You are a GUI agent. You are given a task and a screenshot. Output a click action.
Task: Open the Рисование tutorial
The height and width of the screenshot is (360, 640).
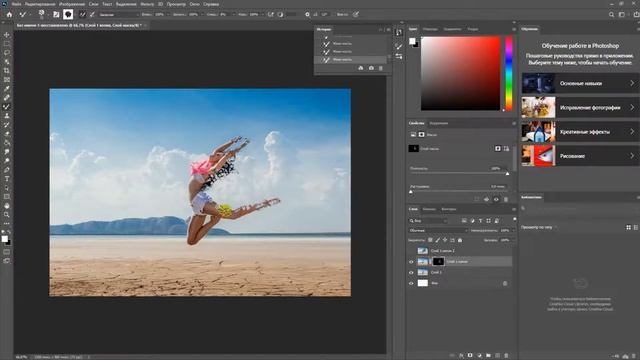pyautogui.click(x=580, y=156)
